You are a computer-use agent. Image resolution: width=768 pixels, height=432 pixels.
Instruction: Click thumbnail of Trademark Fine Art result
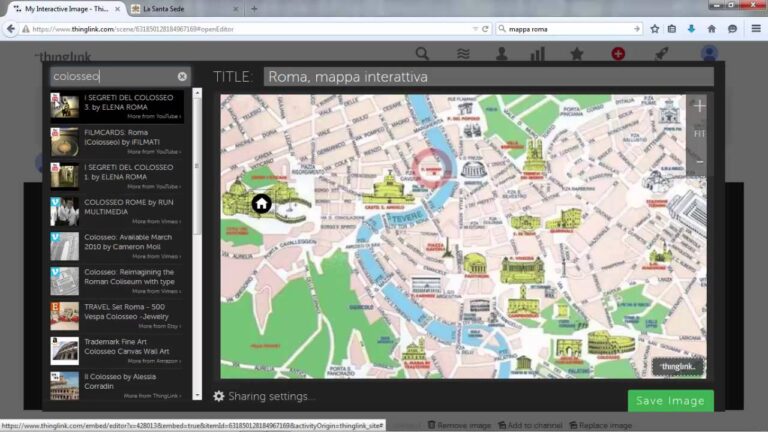pos(64,351)
